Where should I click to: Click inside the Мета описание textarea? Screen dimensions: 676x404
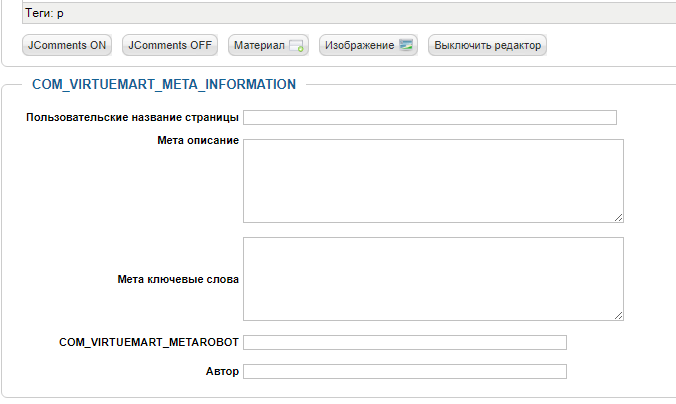coord(433,180)
